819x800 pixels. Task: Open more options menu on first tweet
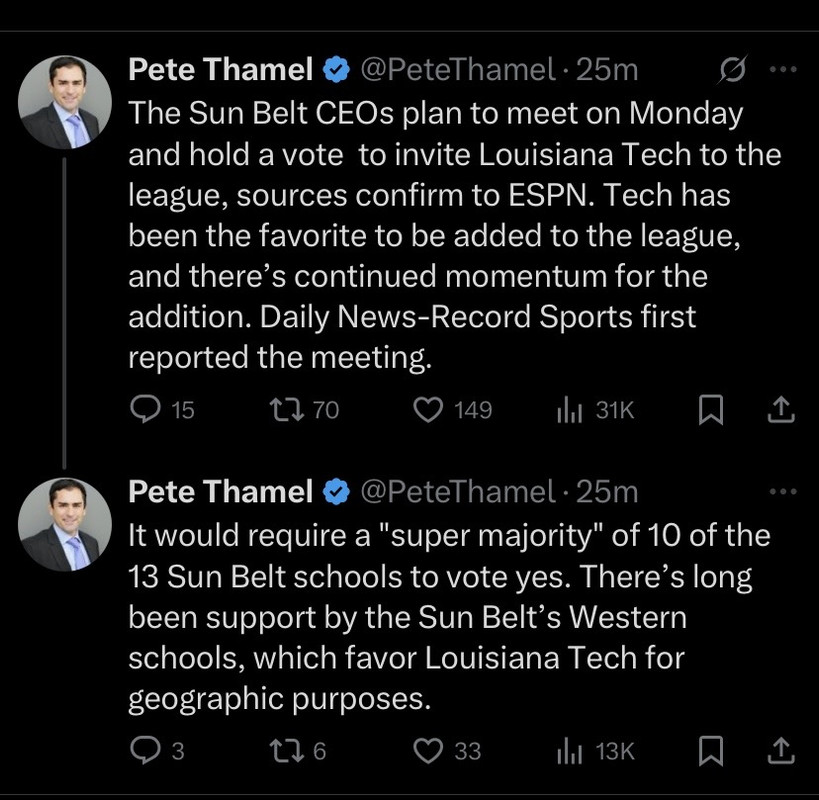(783, 70)
